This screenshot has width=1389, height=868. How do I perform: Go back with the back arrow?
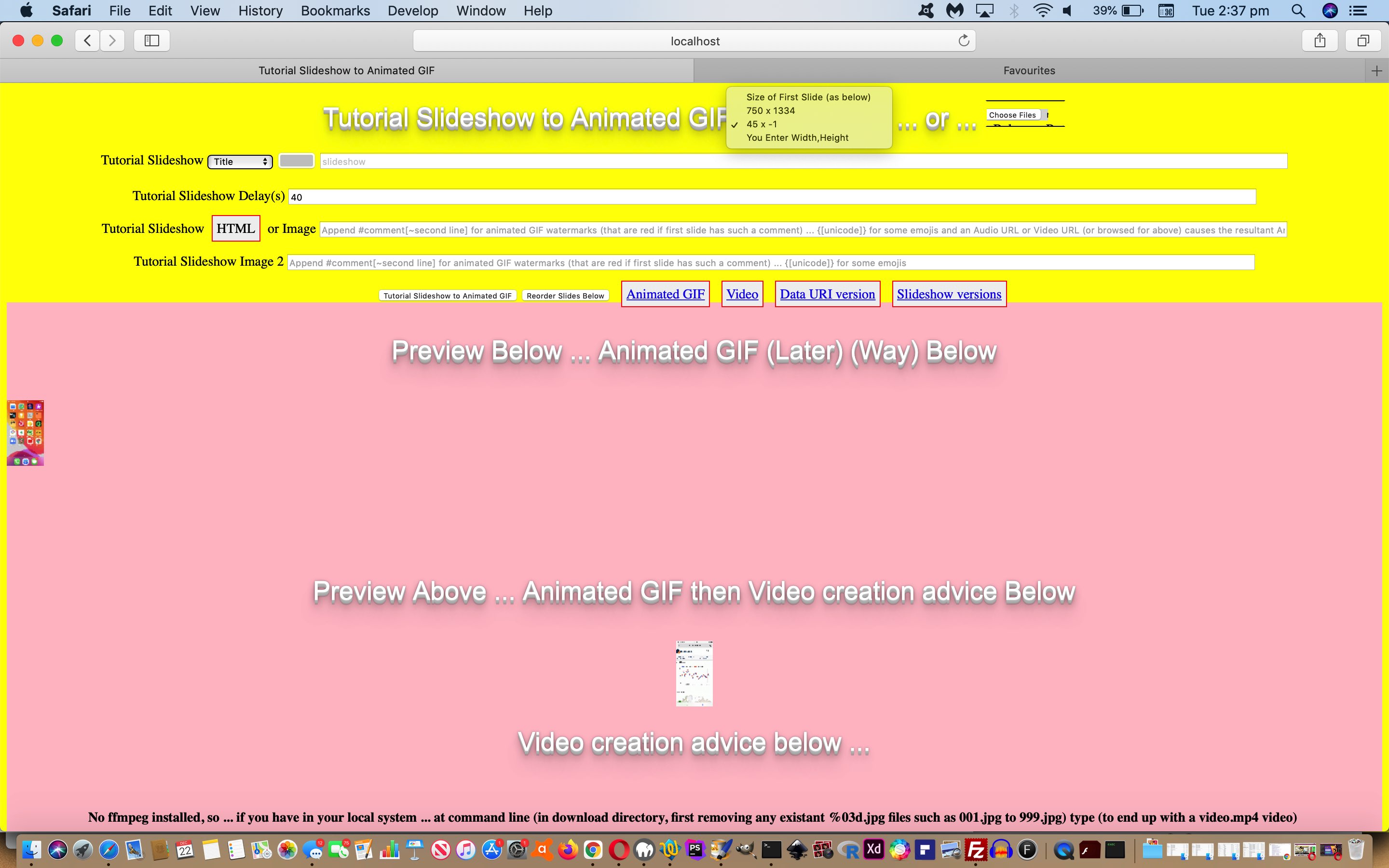pos(87,41)
